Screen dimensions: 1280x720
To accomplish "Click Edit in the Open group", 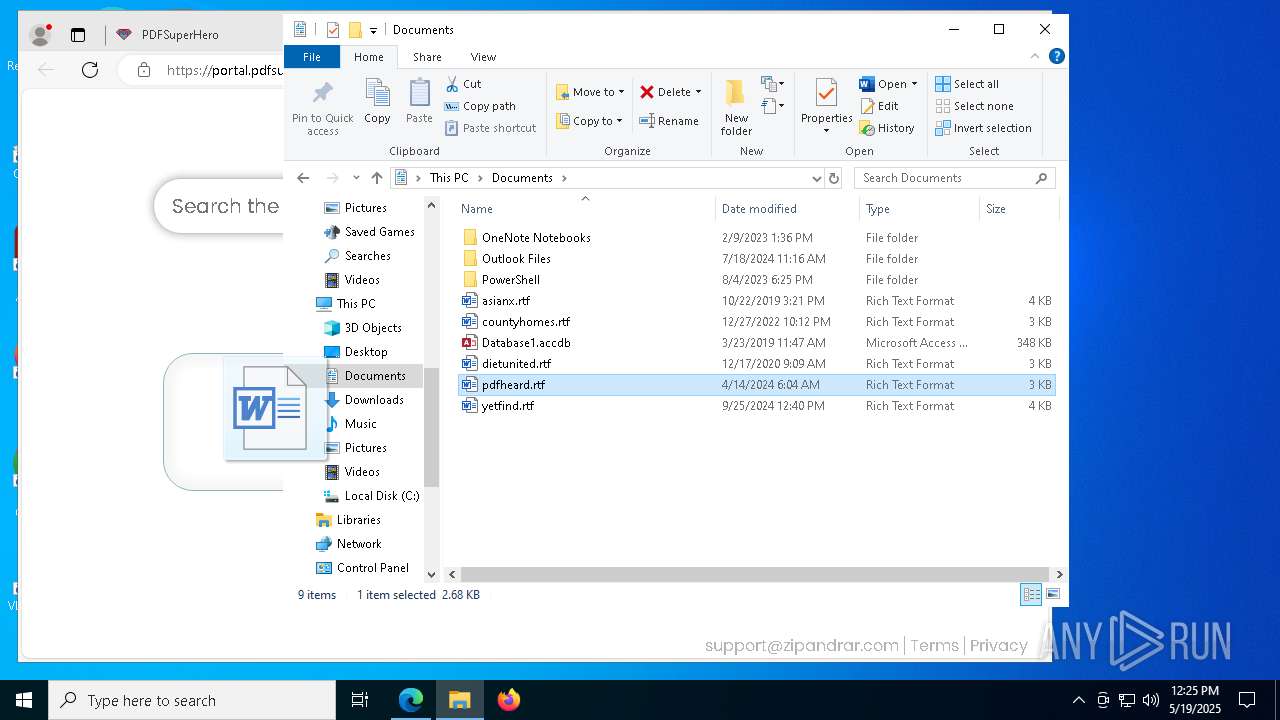I will 879,106.
